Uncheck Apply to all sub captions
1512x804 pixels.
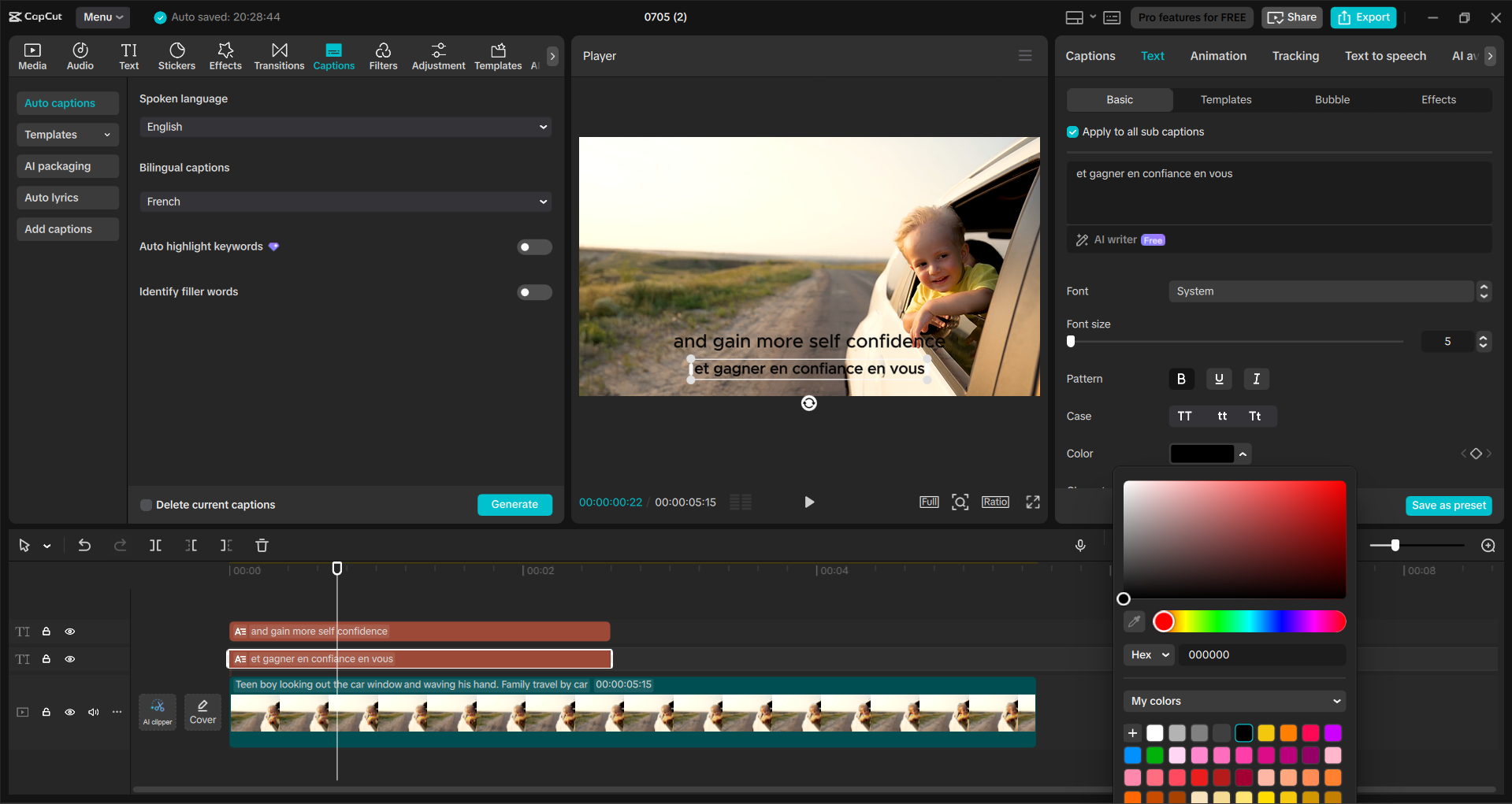1072,132
